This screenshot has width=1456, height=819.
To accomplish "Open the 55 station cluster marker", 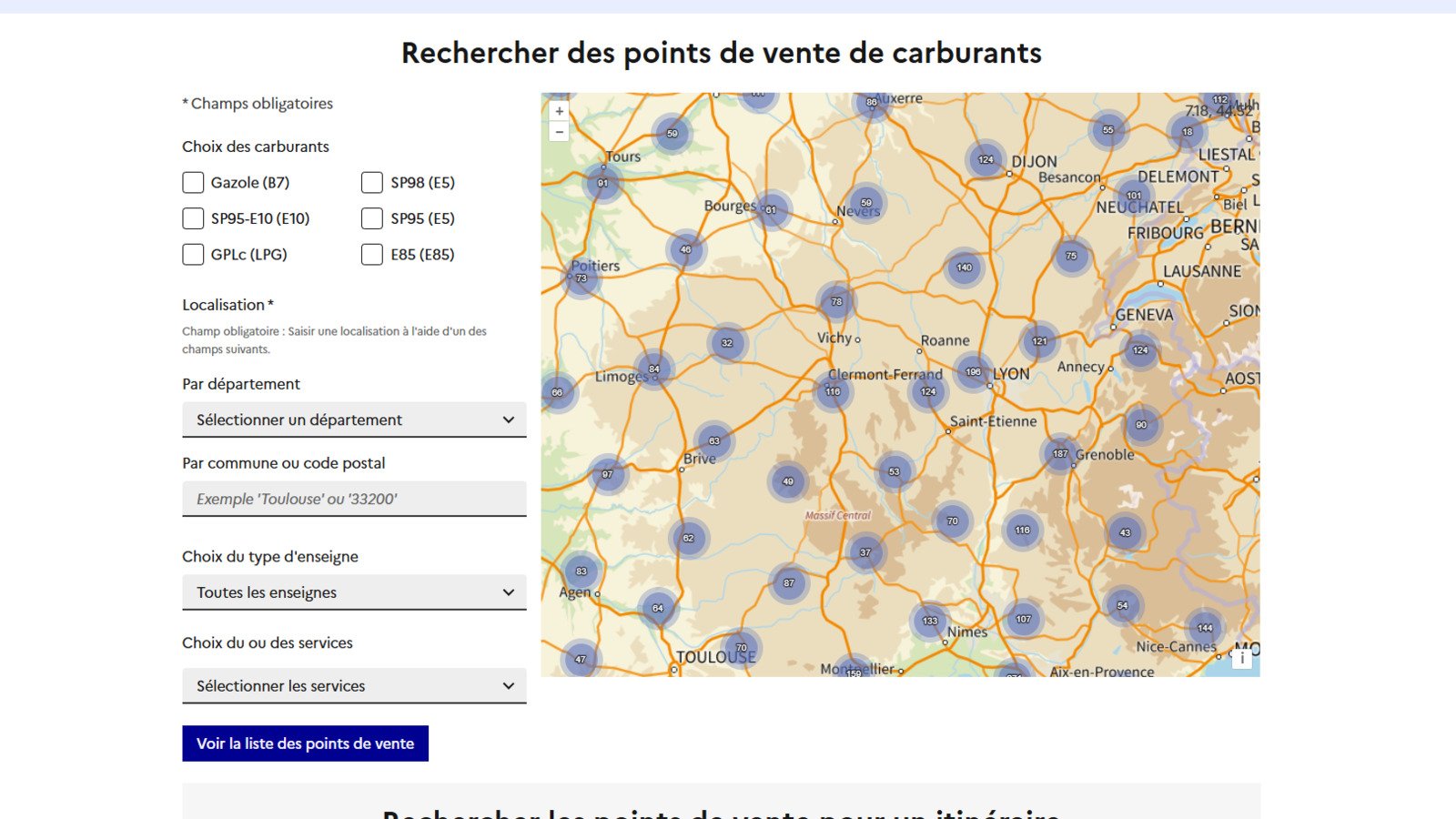I will click(1107, 130).
